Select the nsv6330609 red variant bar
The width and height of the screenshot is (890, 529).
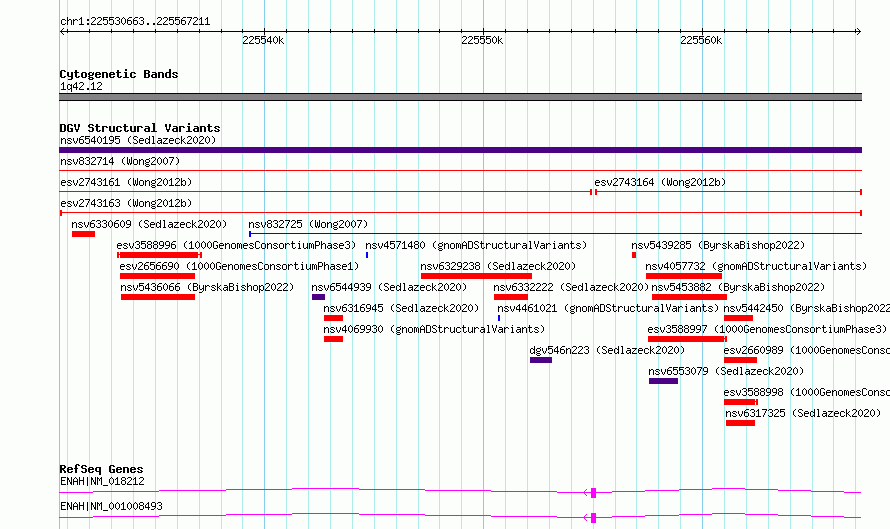(83, 234)
